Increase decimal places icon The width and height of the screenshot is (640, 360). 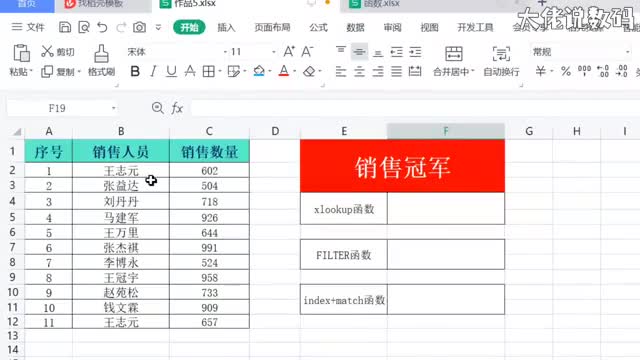point(603,71)
